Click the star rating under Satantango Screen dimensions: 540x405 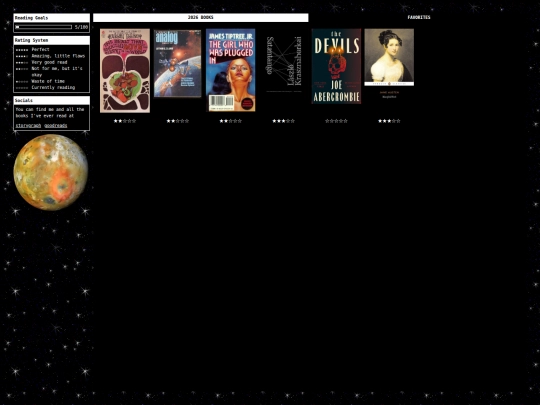pyautogui.click(x=283, y=121)
